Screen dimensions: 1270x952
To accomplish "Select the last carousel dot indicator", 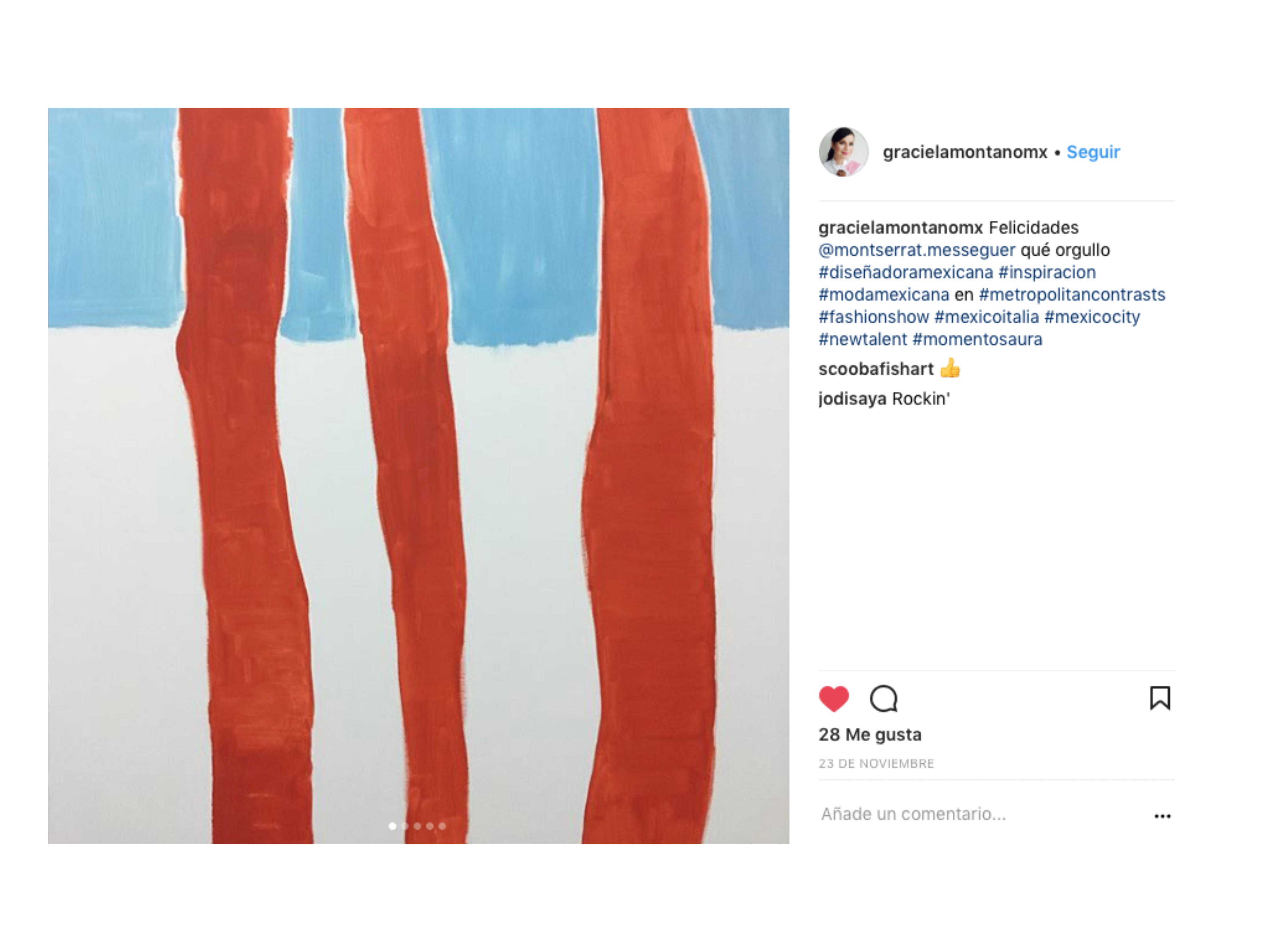I will (x=442, y=826).
